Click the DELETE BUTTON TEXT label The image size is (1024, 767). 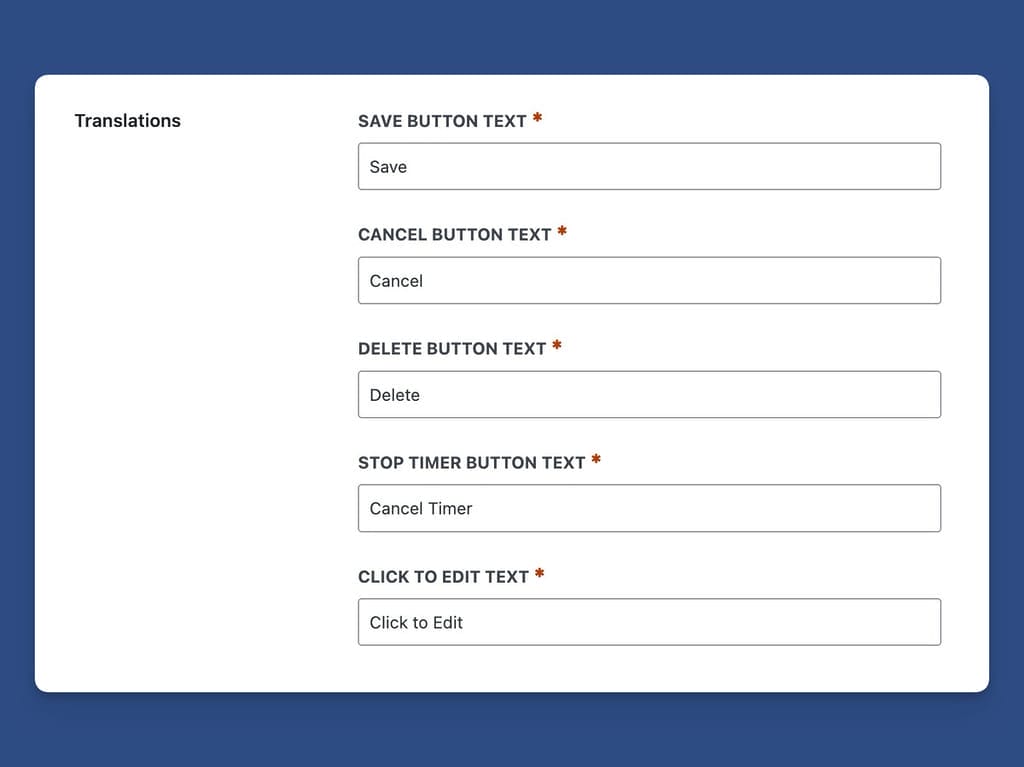pos(450,348)
